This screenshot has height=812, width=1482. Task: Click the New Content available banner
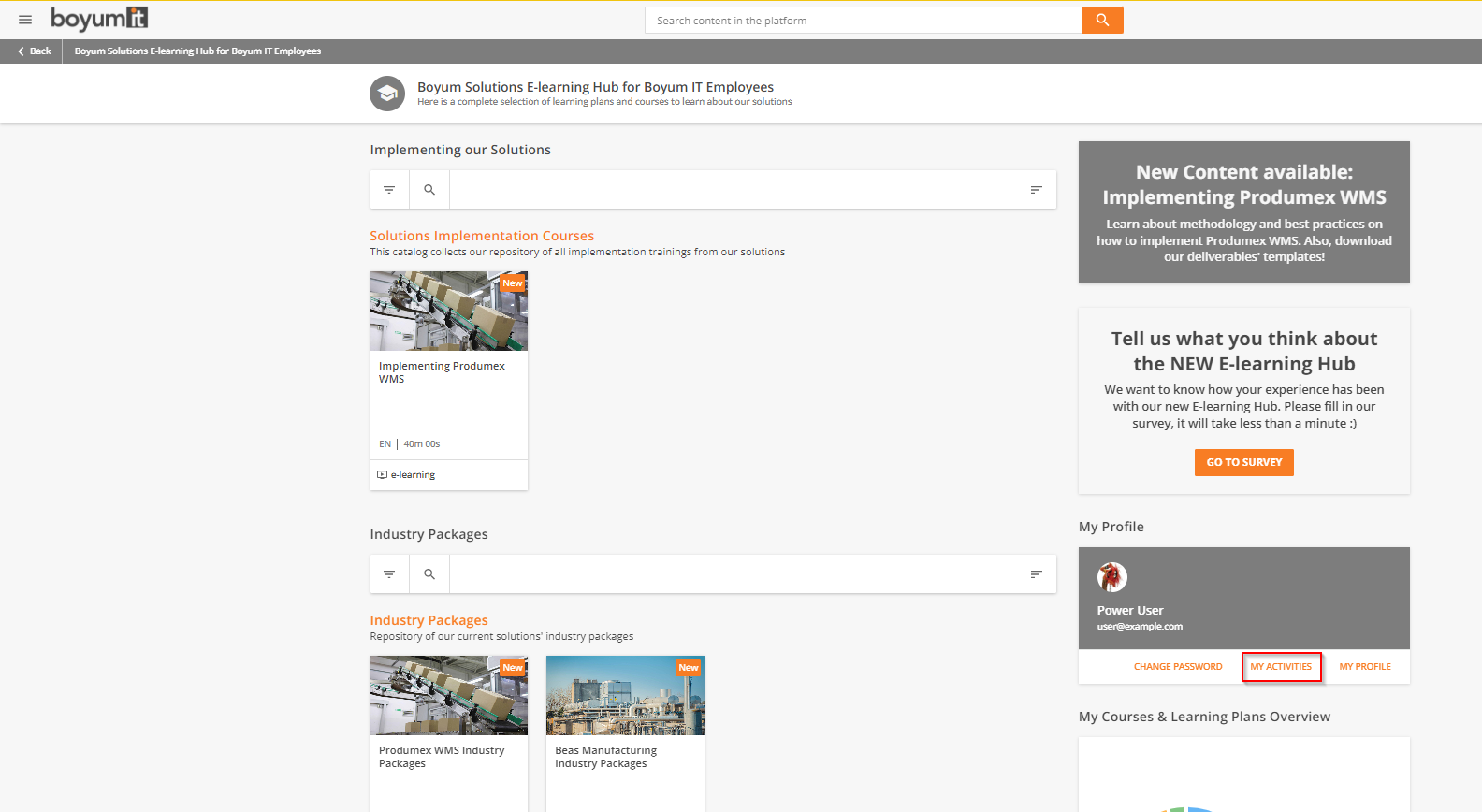tap(1244, 212)
